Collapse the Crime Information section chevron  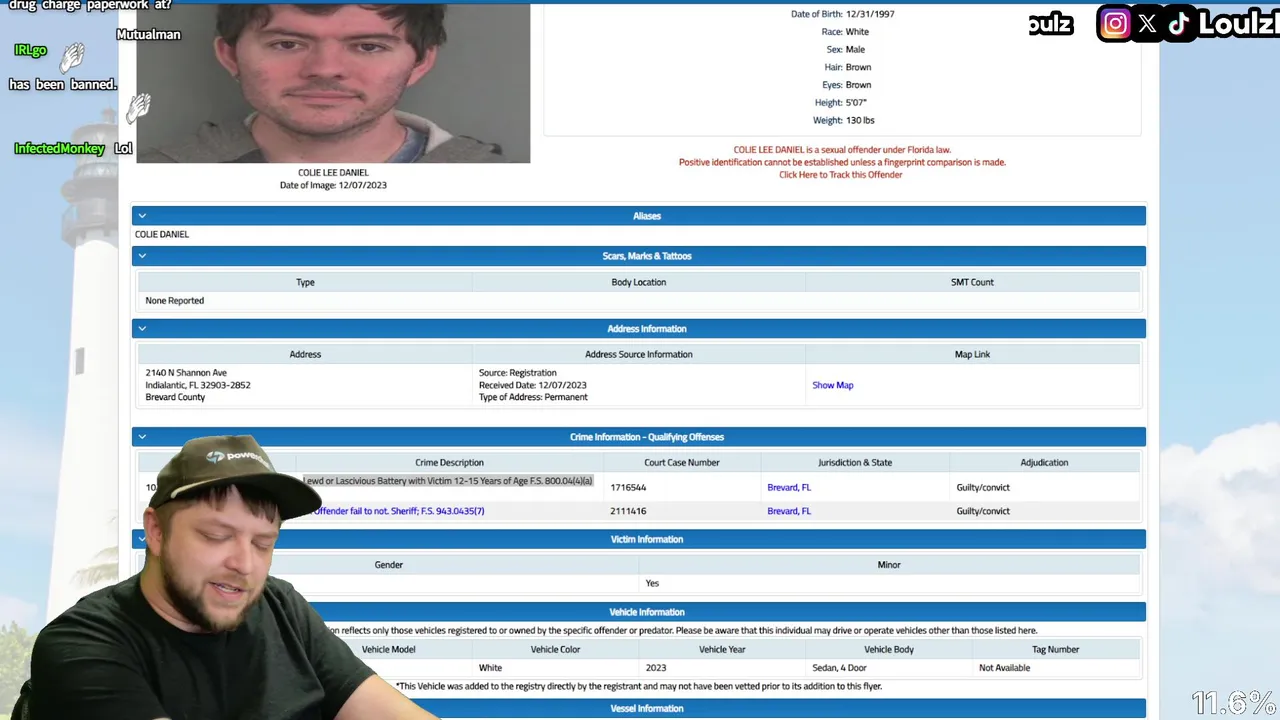[x=142, y=437]
